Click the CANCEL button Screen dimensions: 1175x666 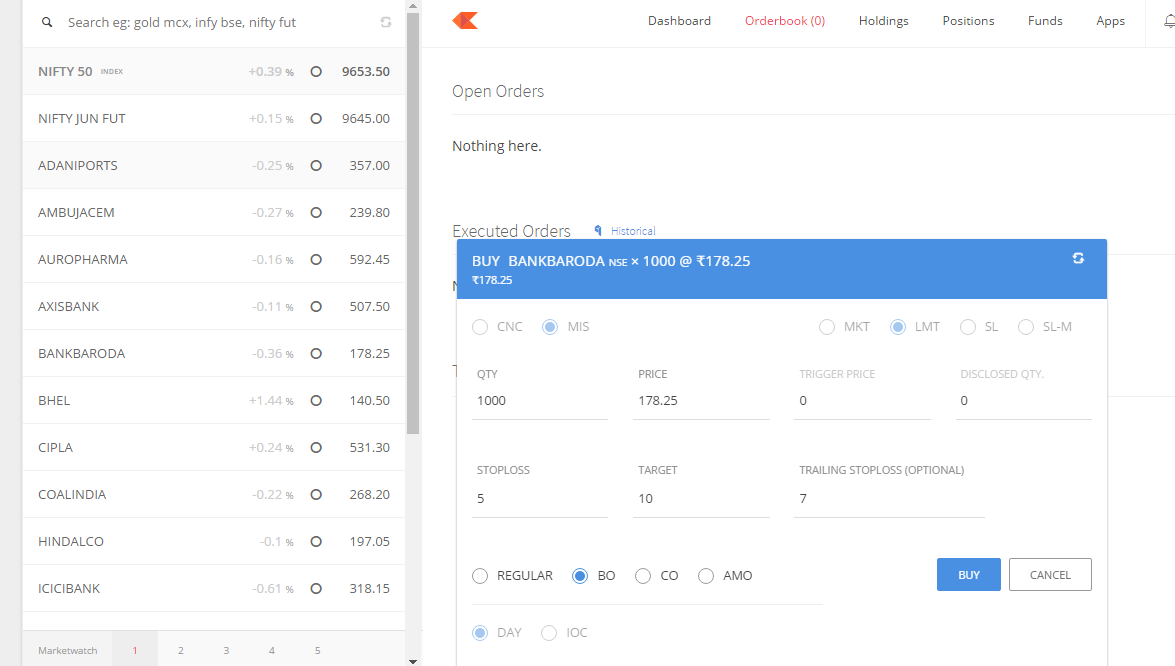(x=1050, y=575)
